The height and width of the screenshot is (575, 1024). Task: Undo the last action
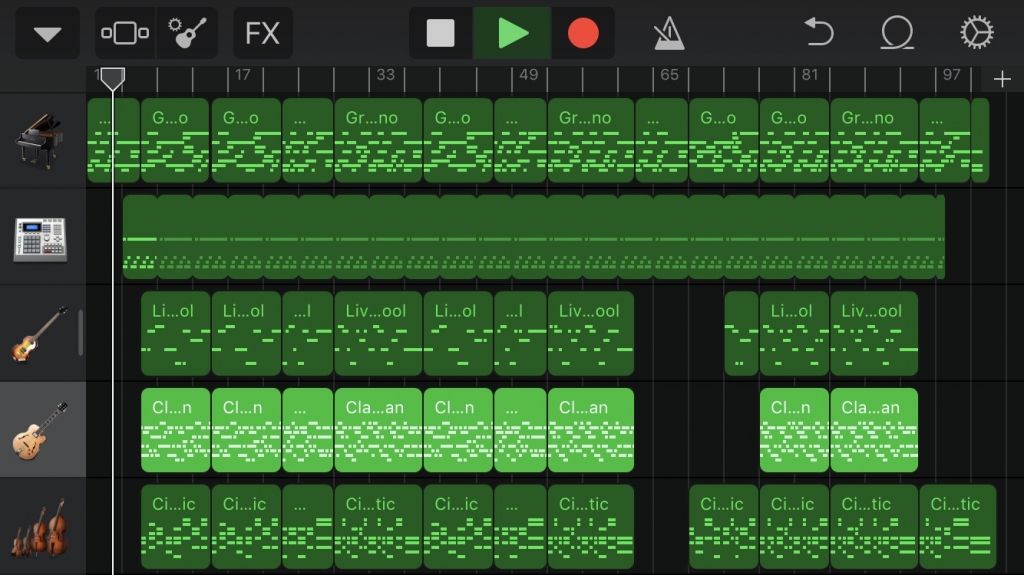click(818, 33)
